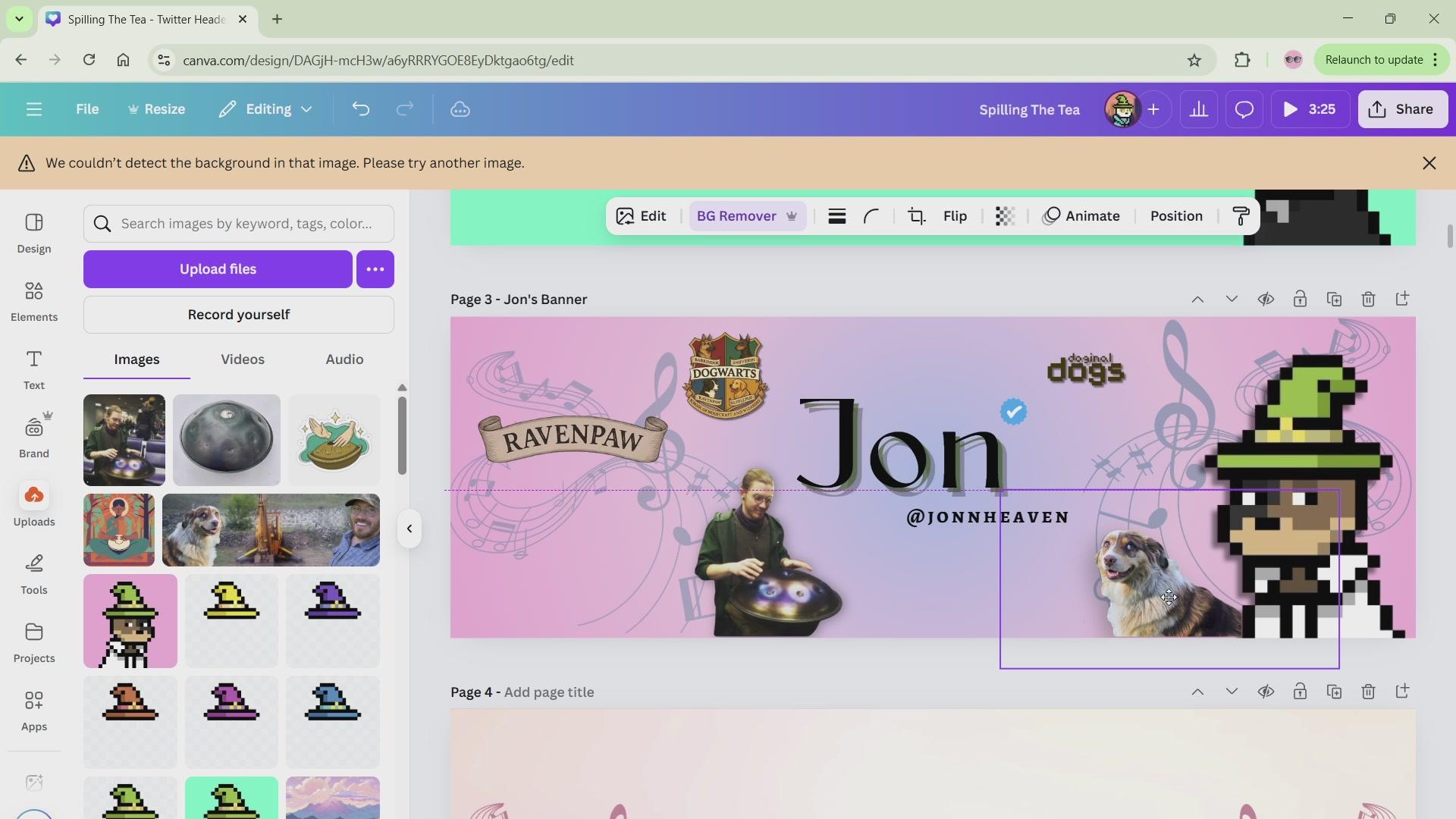Click the Crop tool icon

pyautogui.click(x=917, y=217)
